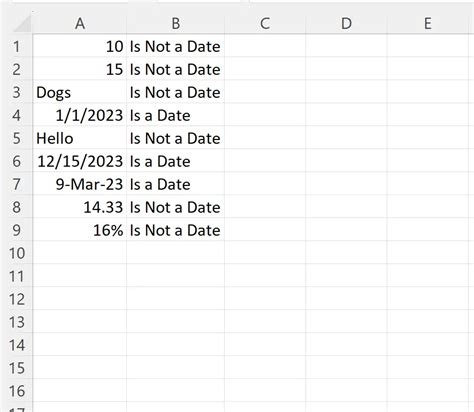Screen dimensions: 474x412
Task: Select cell showing 9-Mar-23
Action: click(x=80, y=184)
